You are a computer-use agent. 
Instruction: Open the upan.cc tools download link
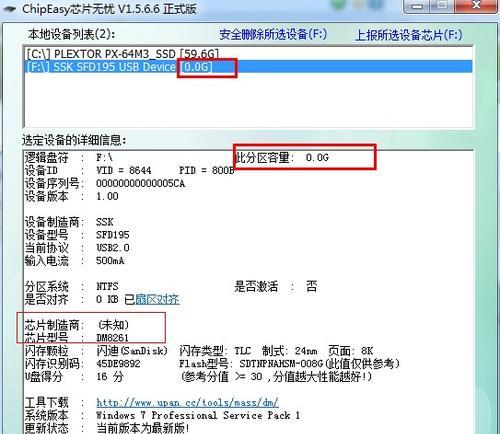tap(187, 403)
